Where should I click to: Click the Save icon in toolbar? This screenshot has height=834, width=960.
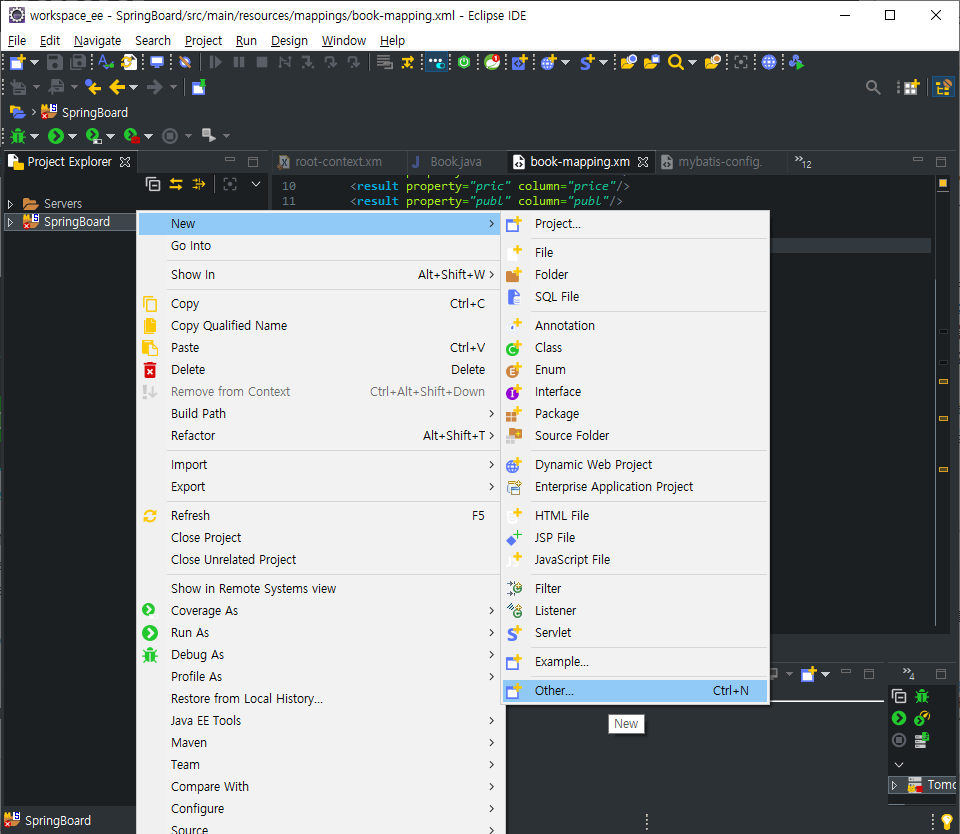[x=55, y=62]
